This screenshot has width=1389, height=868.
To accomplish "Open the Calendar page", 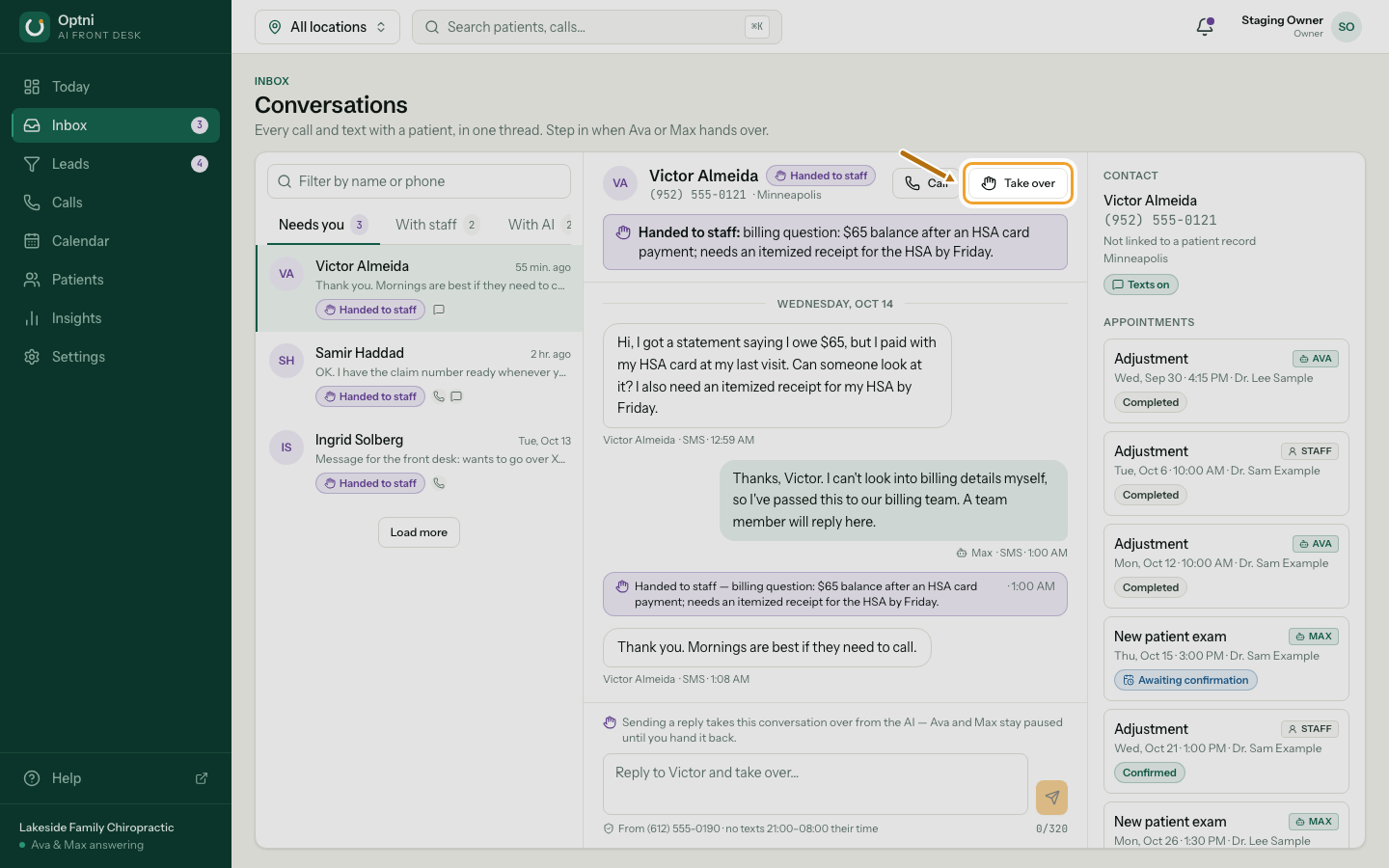I will point(116,241).
